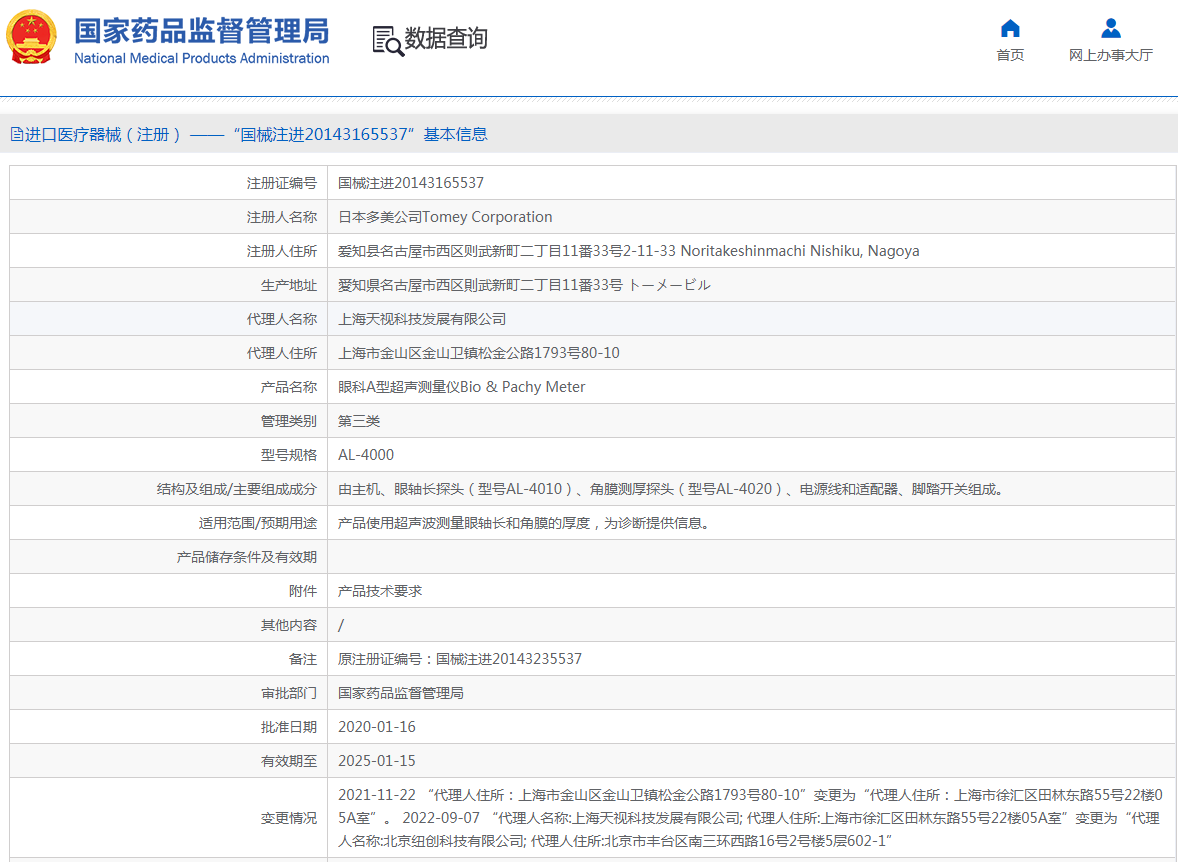Select the AL-4000 model specification cell

click(366, 455)
